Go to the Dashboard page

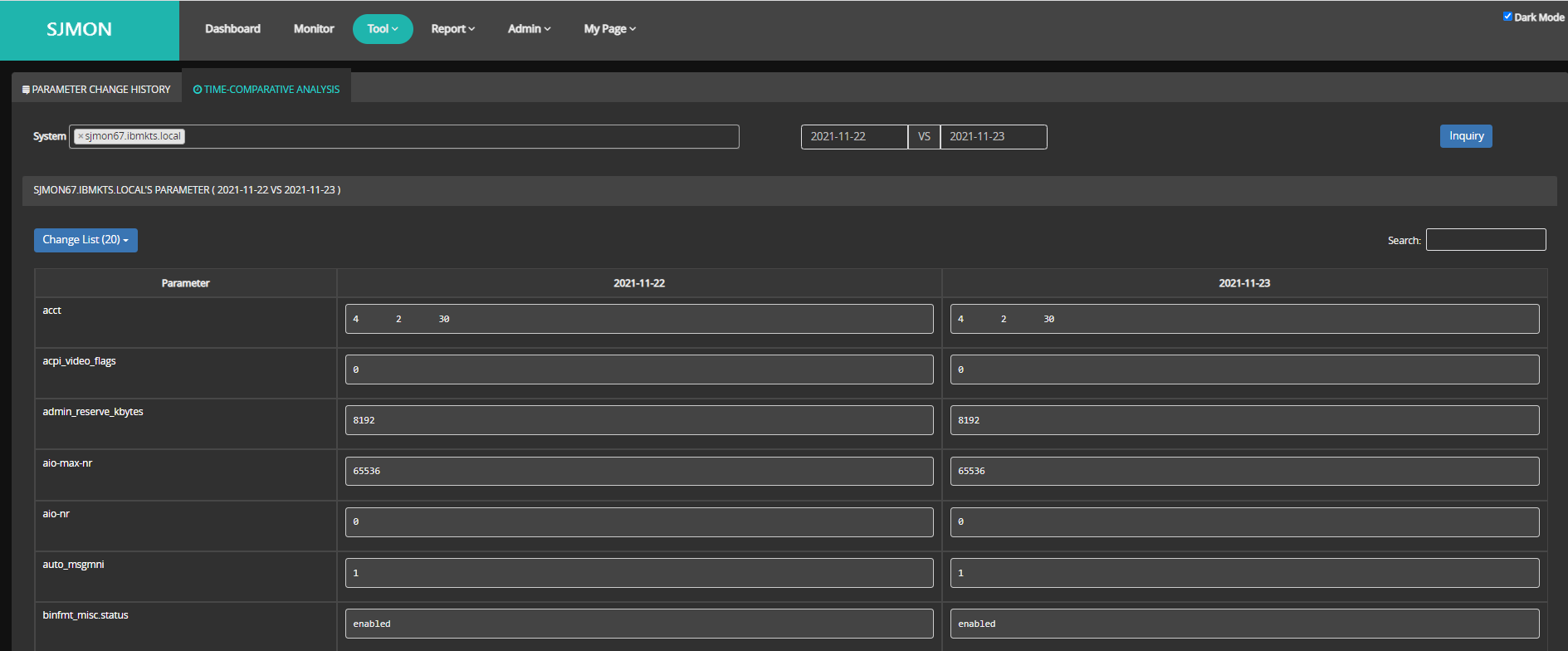232,29
